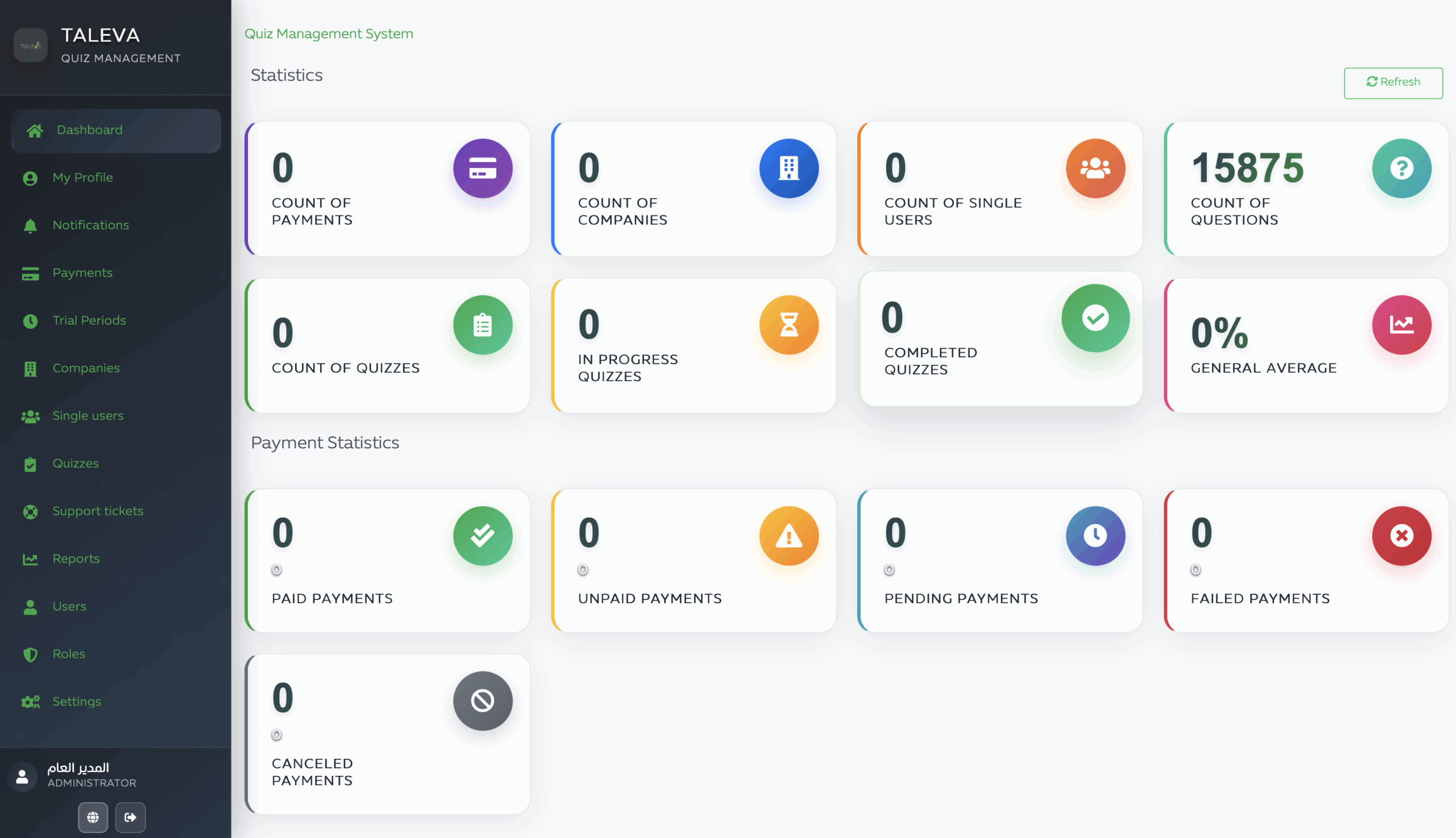Click the logout icon in the sidebar footer
The width and height of the screenshot is (1456, 838).
tap(130, 817)
